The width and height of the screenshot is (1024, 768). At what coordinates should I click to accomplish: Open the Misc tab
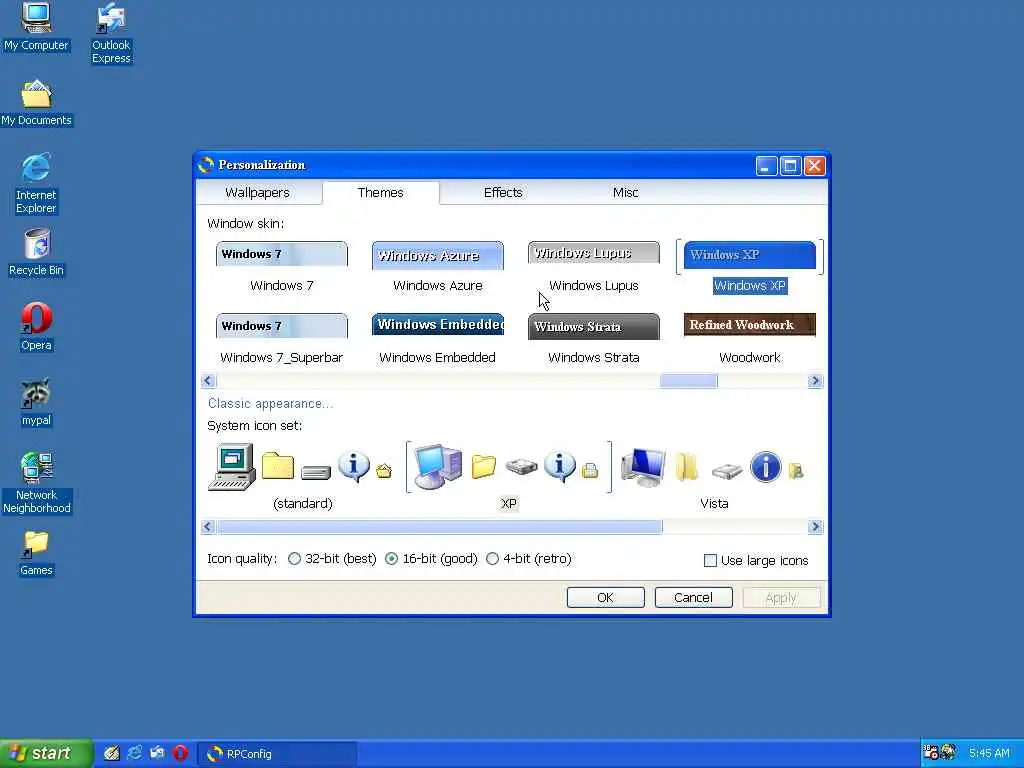coord(625,193)
